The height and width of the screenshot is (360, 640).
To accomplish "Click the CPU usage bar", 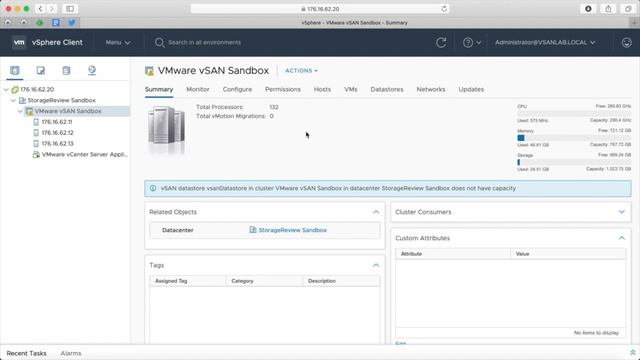I will 574,113.
